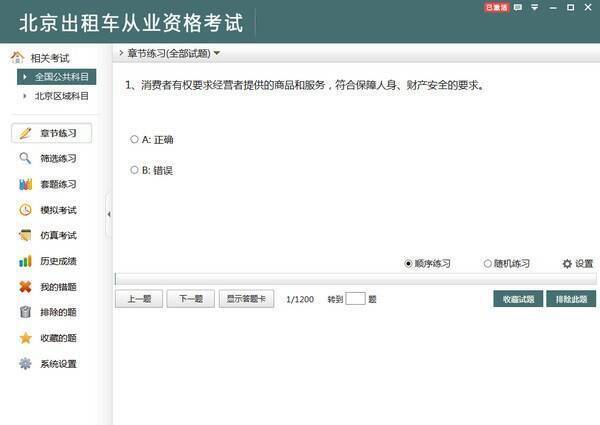Expand arrow before 章节练习 breadcrumb
This screenshot has height=425, width=600.
click(121, 53)
